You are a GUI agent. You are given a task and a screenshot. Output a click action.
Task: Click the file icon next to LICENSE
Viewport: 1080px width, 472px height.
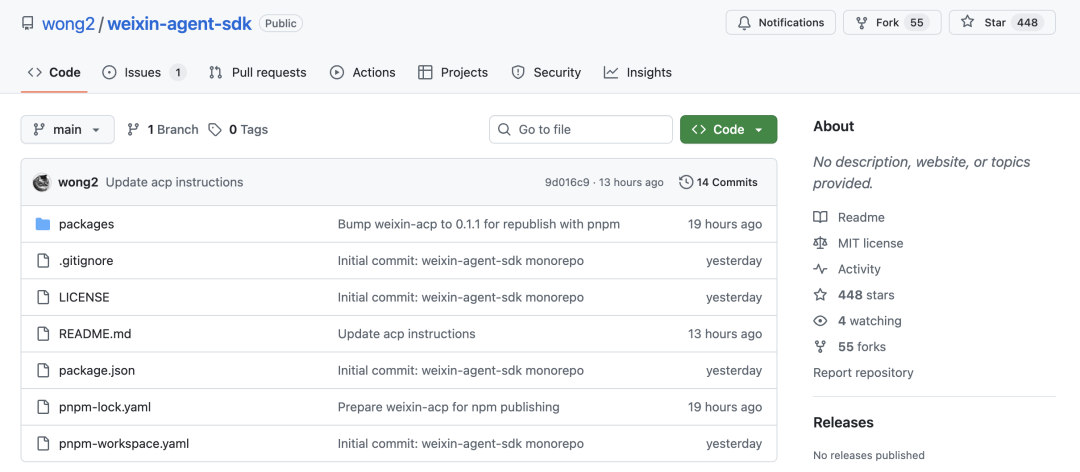pyautogui.click(x=43, y=297)
